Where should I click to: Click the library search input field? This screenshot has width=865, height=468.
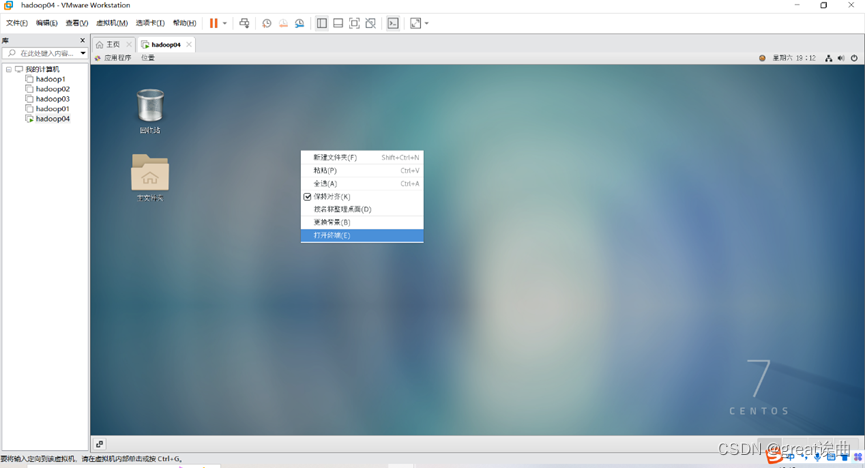coord(46,53)
